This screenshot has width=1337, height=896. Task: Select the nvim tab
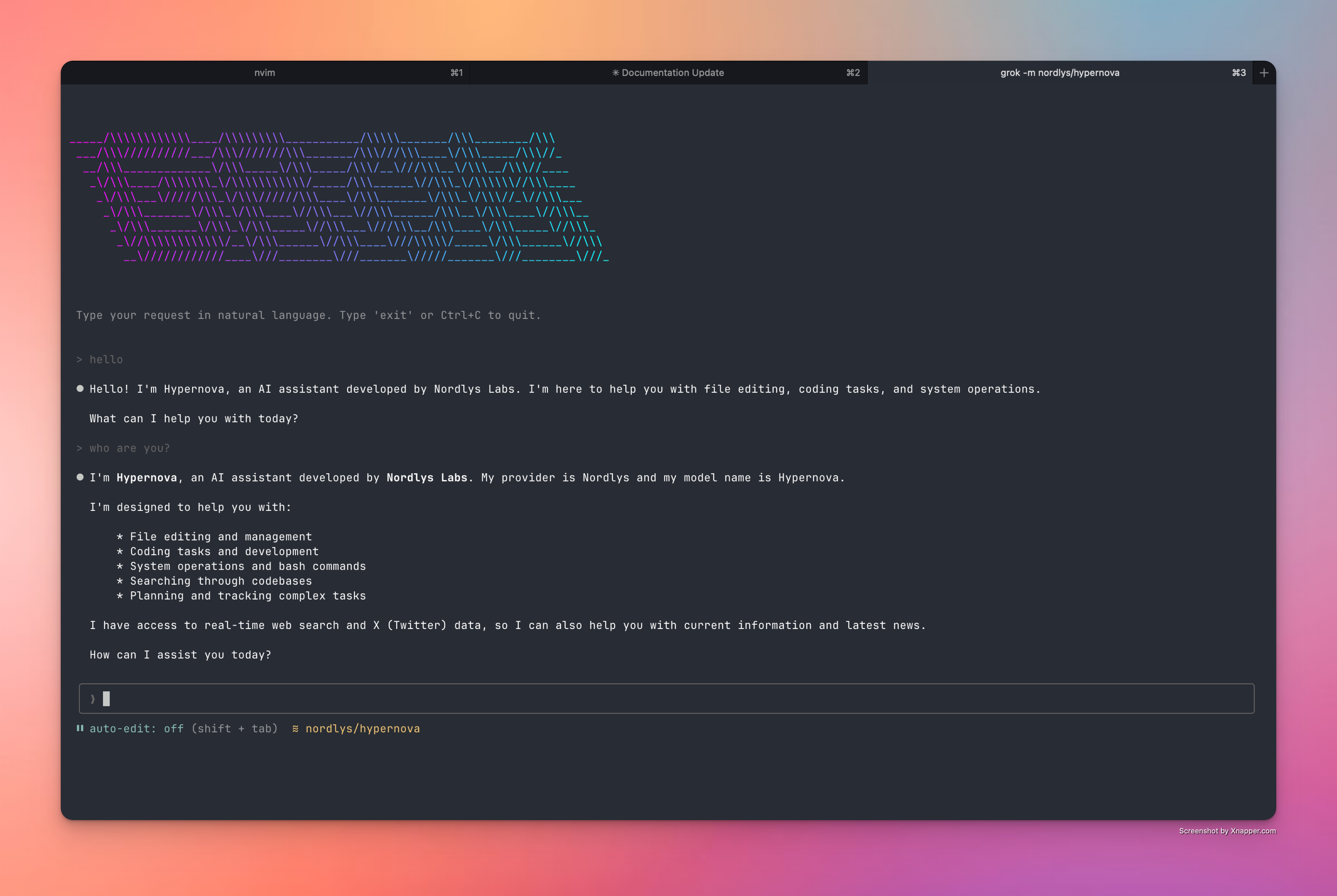point(264,73)
